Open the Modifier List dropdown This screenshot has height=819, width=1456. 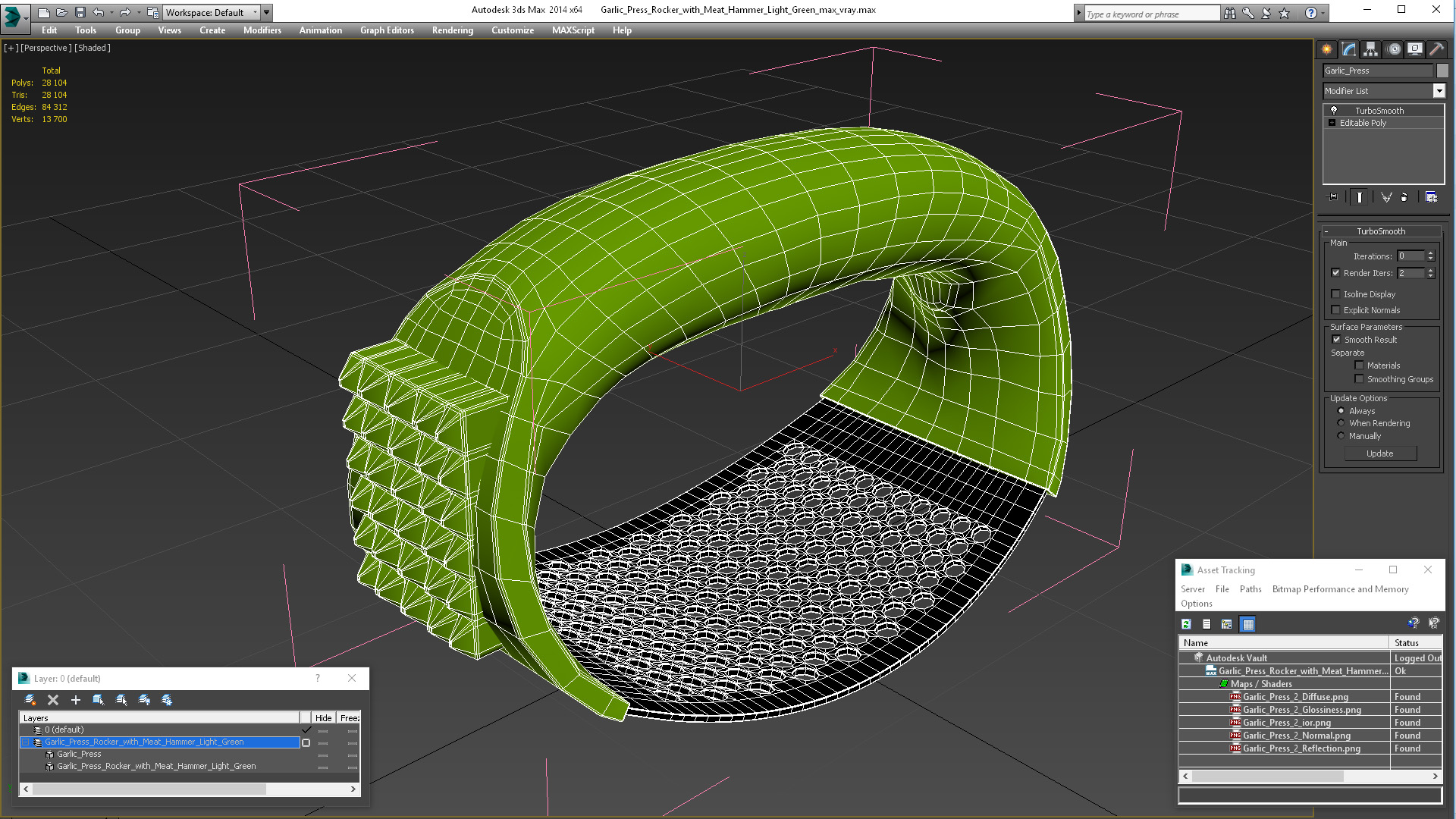pyautogui.click(x=1439, y=91)
